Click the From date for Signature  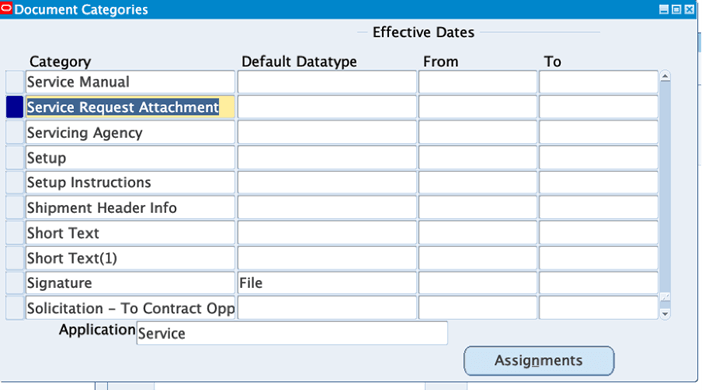pos(478,283)
